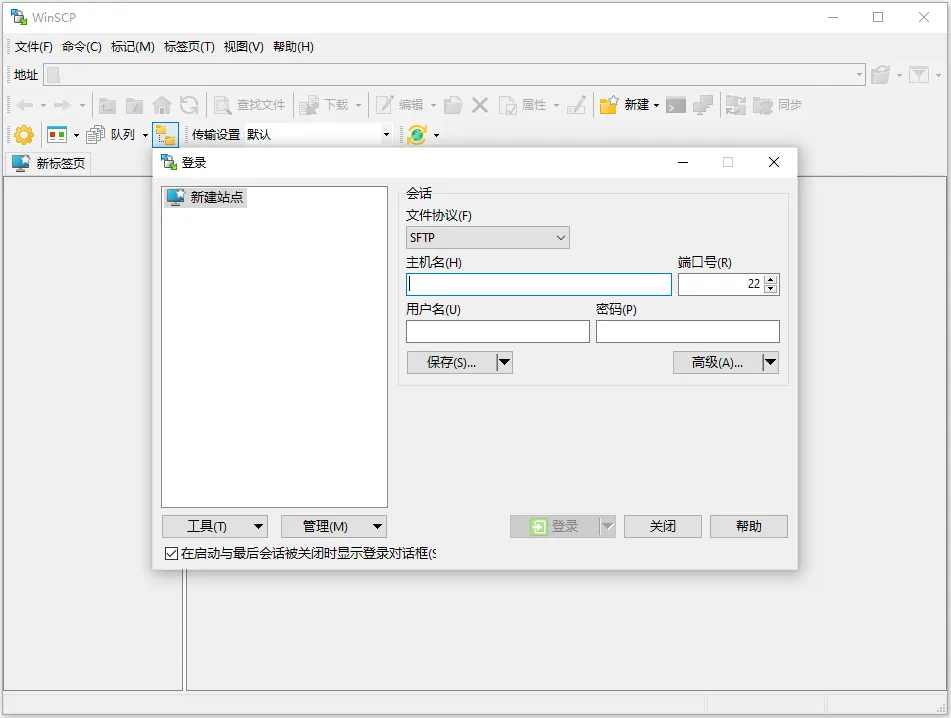This screenshot has width=951, height=718.
Task: Click the 主机名(H) input field
Action: tap(539, 284)
